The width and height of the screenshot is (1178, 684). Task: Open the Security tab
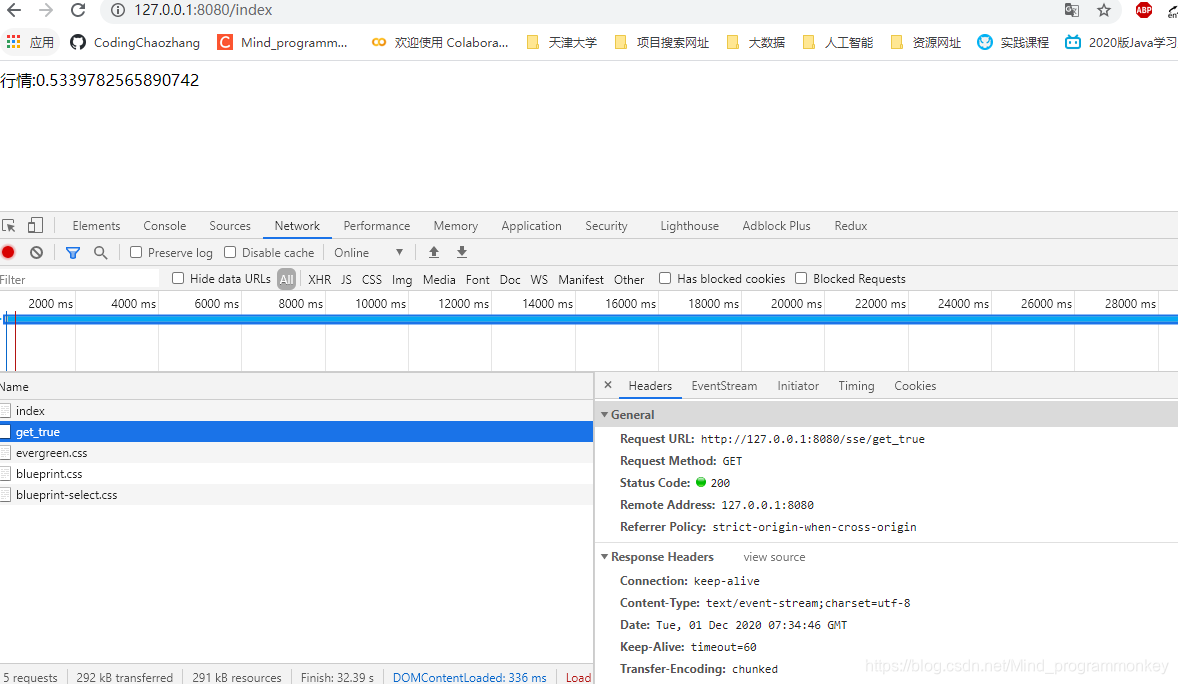pyautogui.click(x=606, y=225)
